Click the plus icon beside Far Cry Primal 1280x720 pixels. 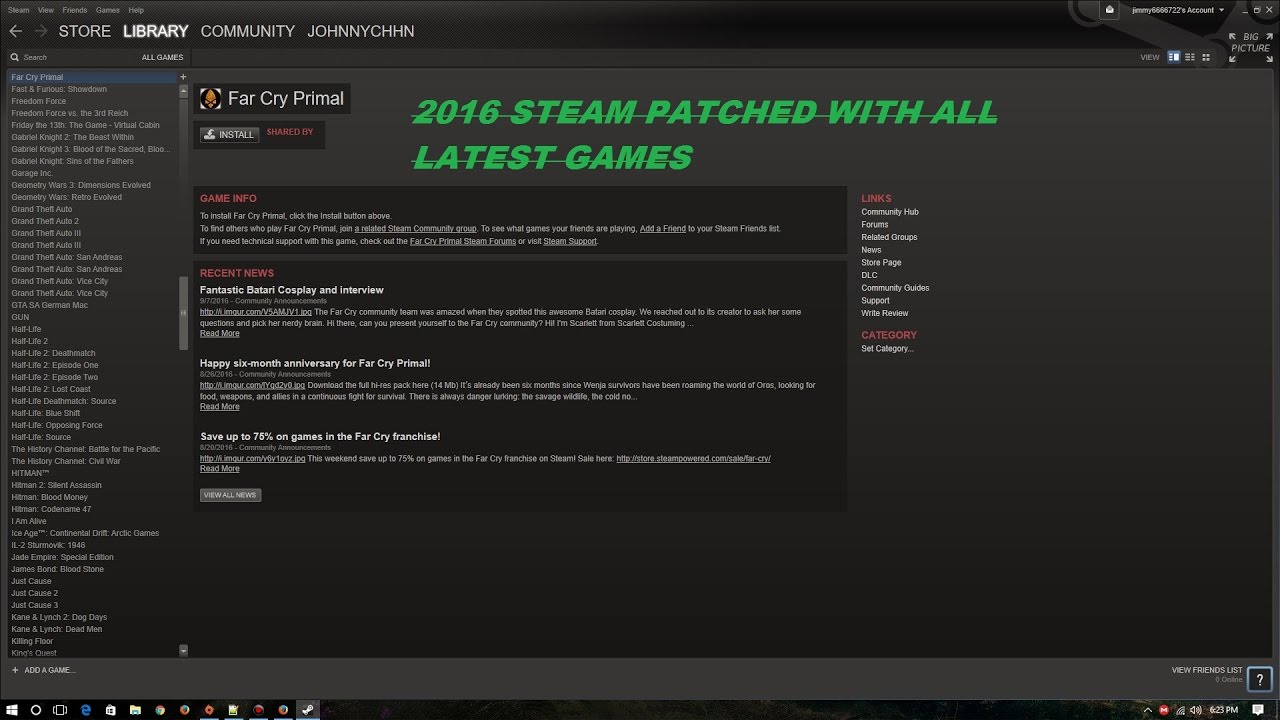[x=183, y=77]
